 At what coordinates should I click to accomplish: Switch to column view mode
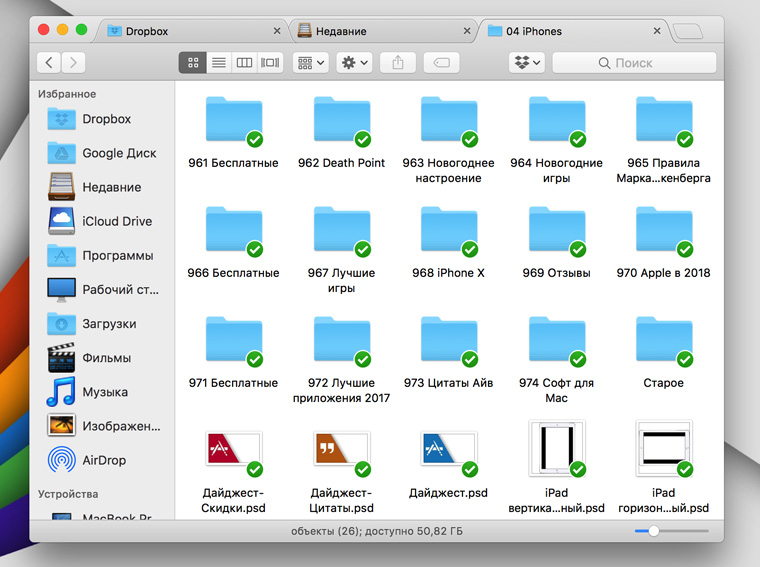(x=243, y=63)
